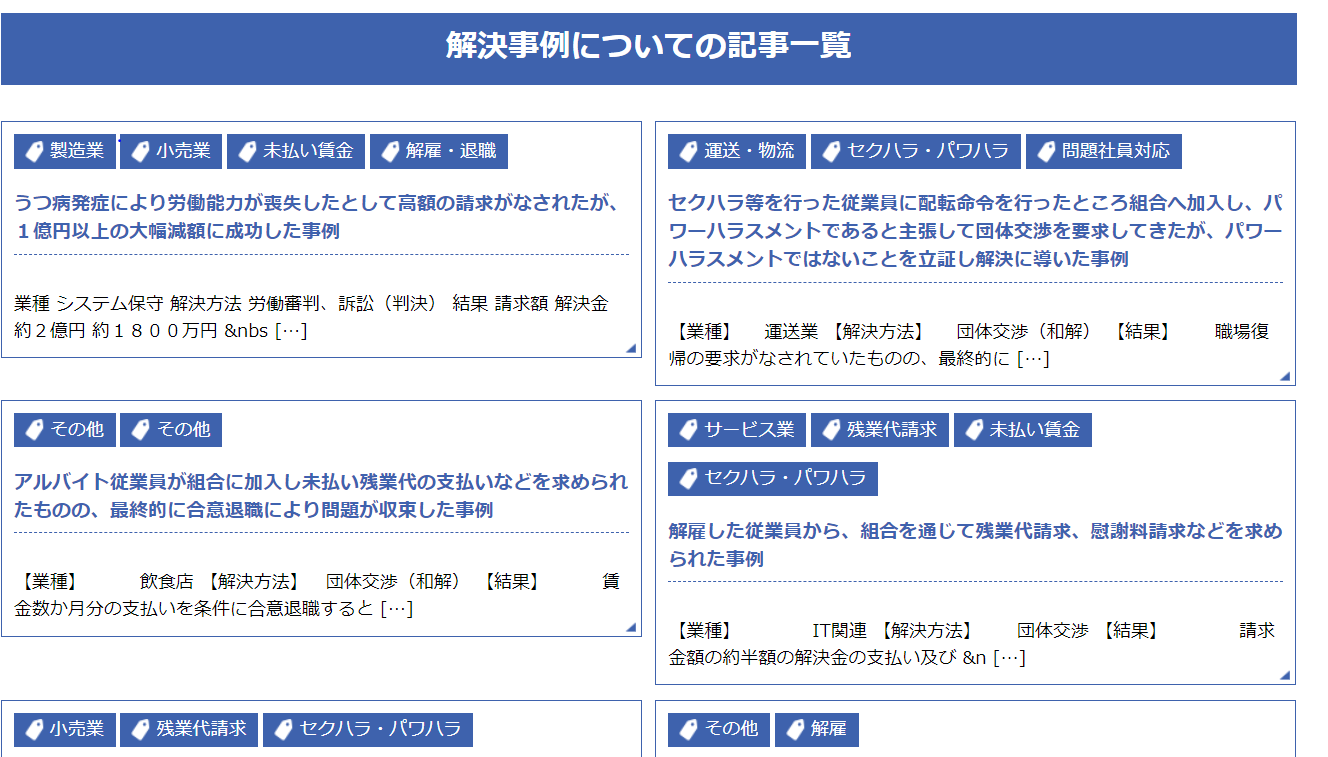Click corner triangle of 飲食店 article card

point(631,627)
